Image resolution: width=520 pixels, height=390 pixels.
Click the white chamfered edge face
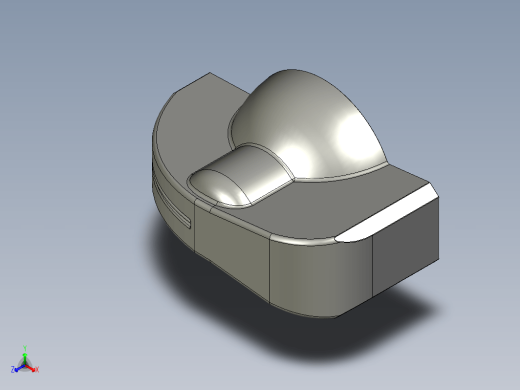[x=388, y=213]
